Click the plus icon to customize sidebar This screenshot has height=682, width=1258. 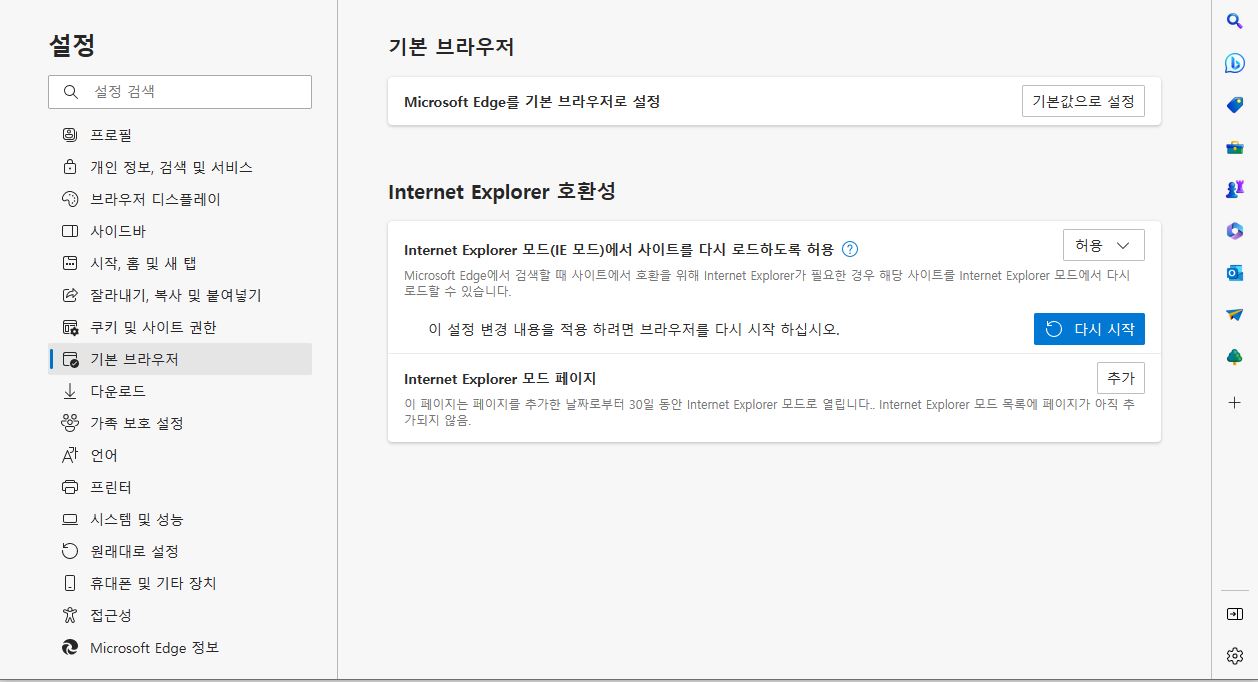click(1234, 402)
